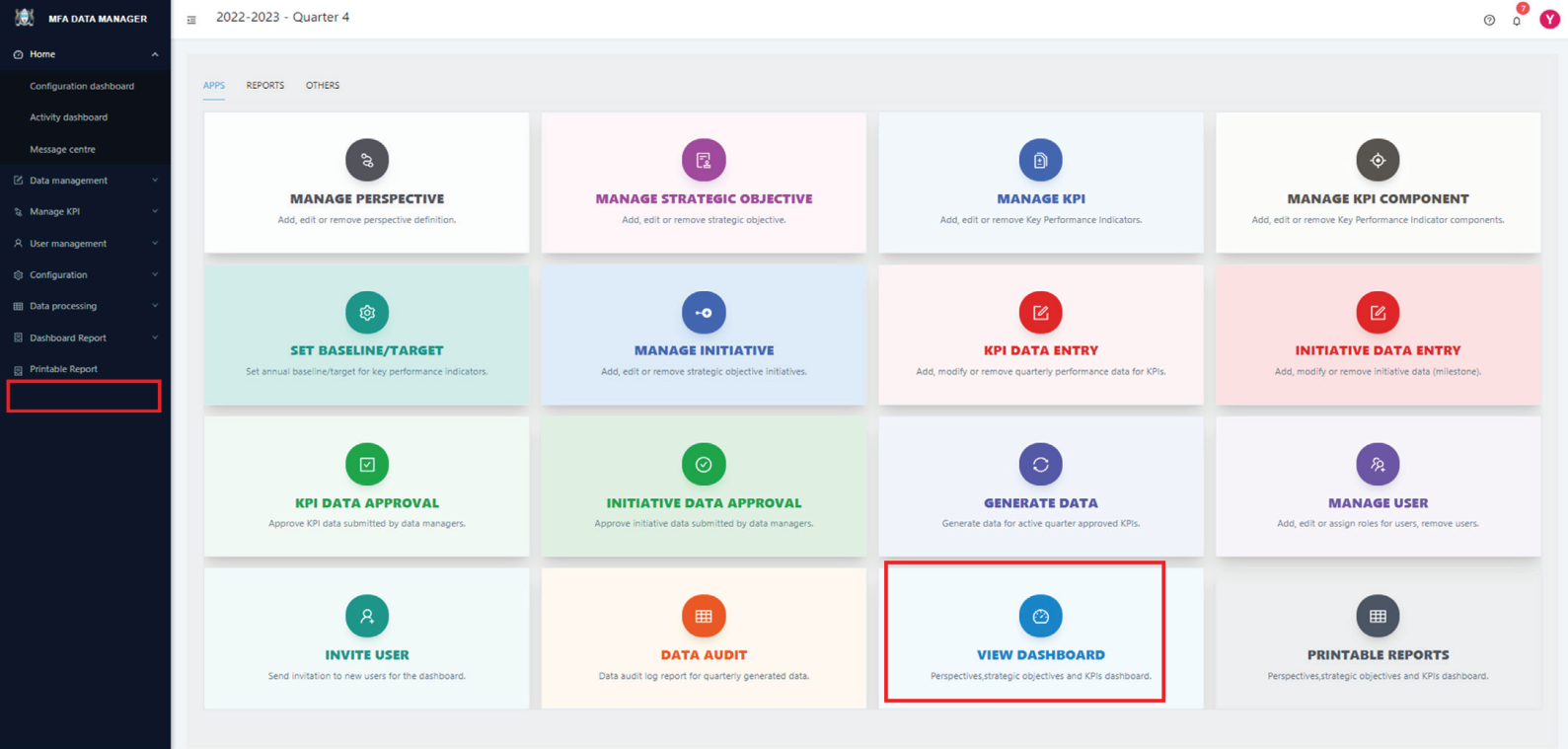Click the Invite User person icon

[367, 617]
